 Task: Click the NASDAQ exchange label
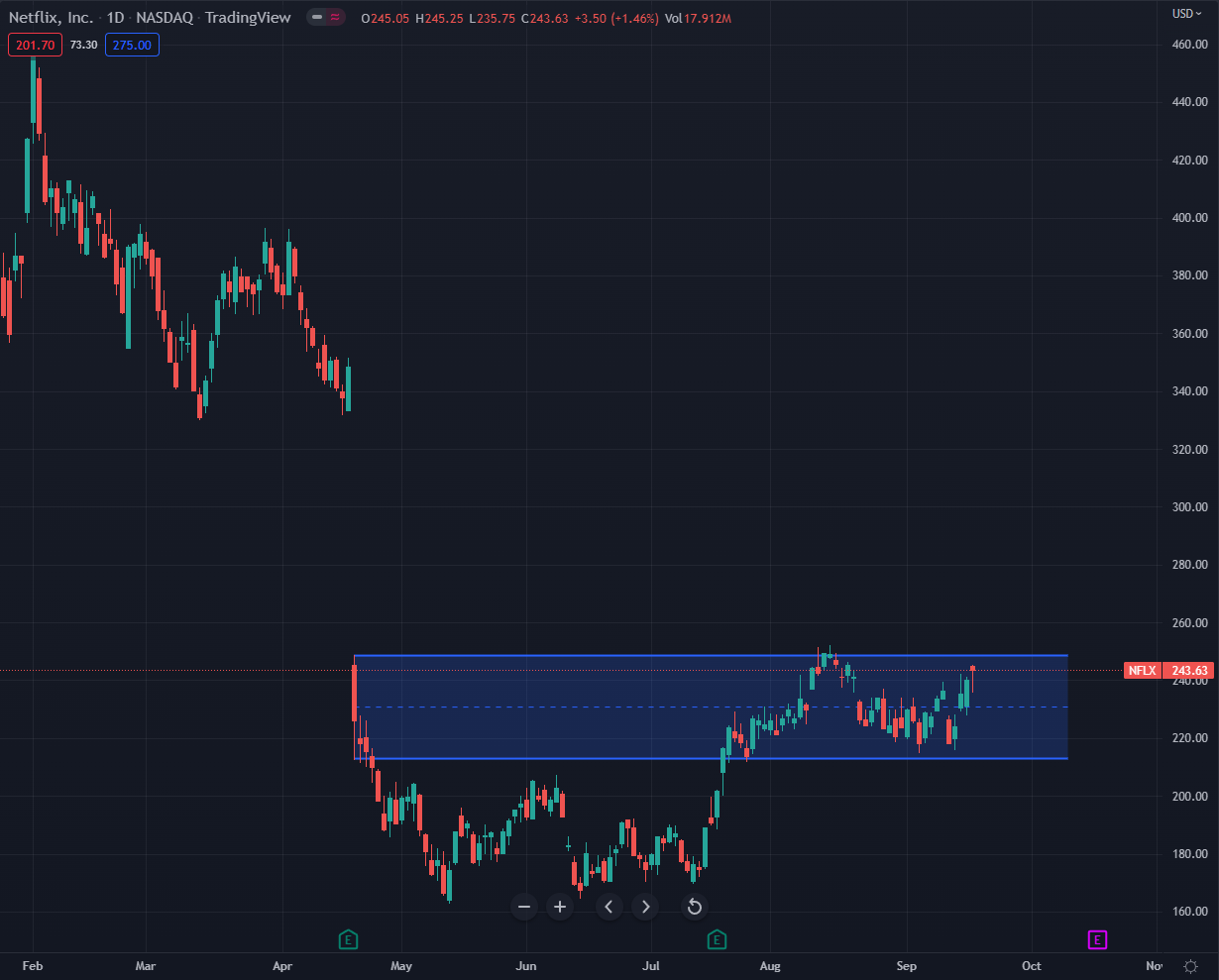tap(166, 18)
